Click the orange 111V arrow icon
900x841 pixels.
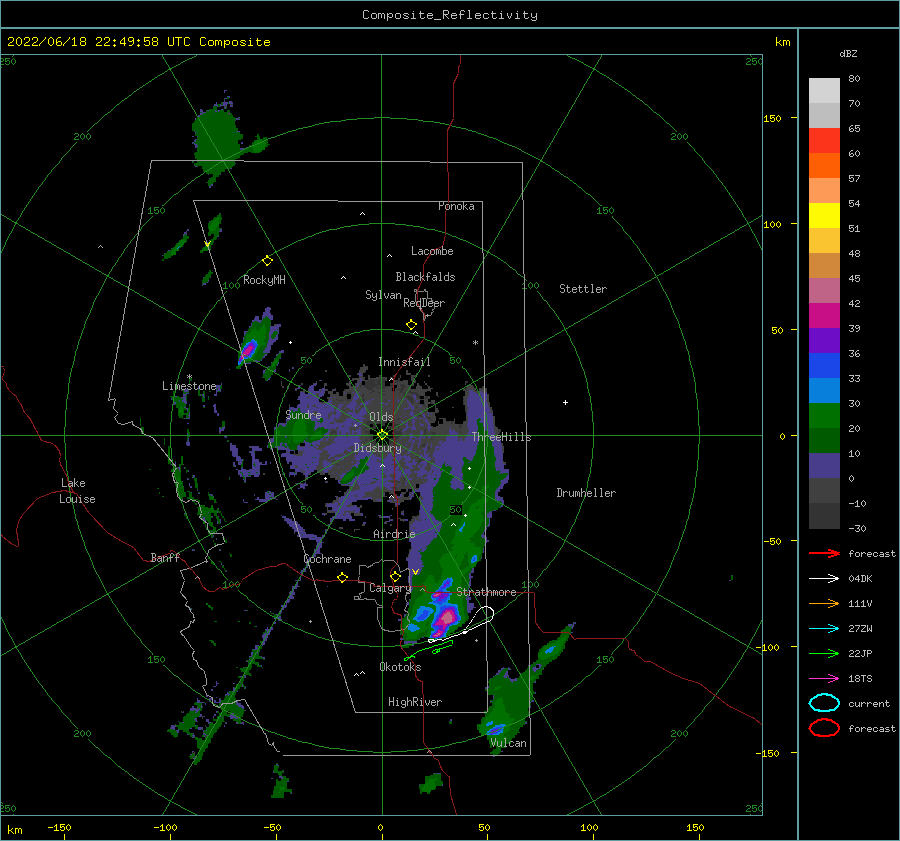pos(824,603)
